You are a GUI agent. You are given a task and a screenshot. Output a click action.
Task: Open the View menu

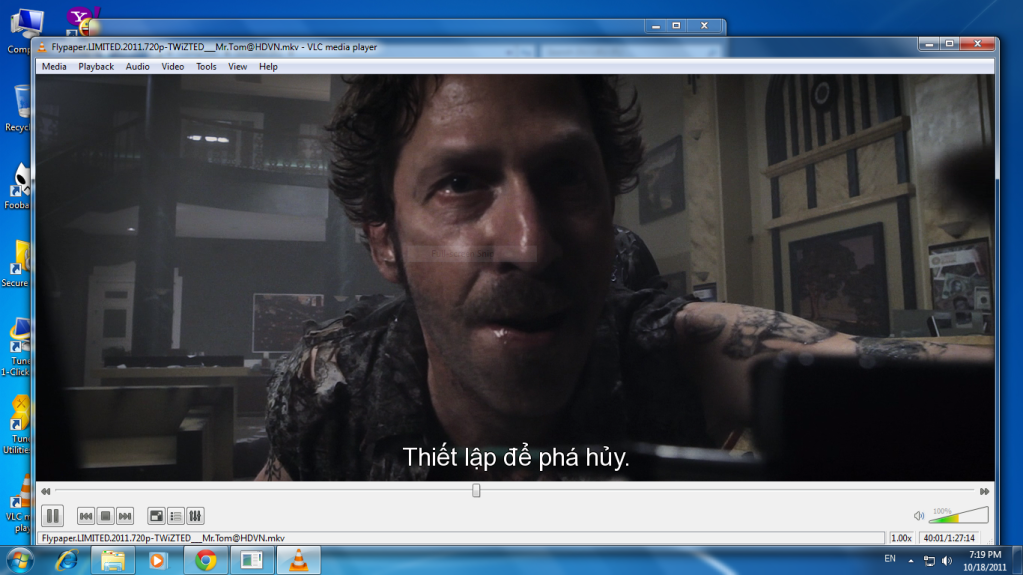tap(237, 67)
